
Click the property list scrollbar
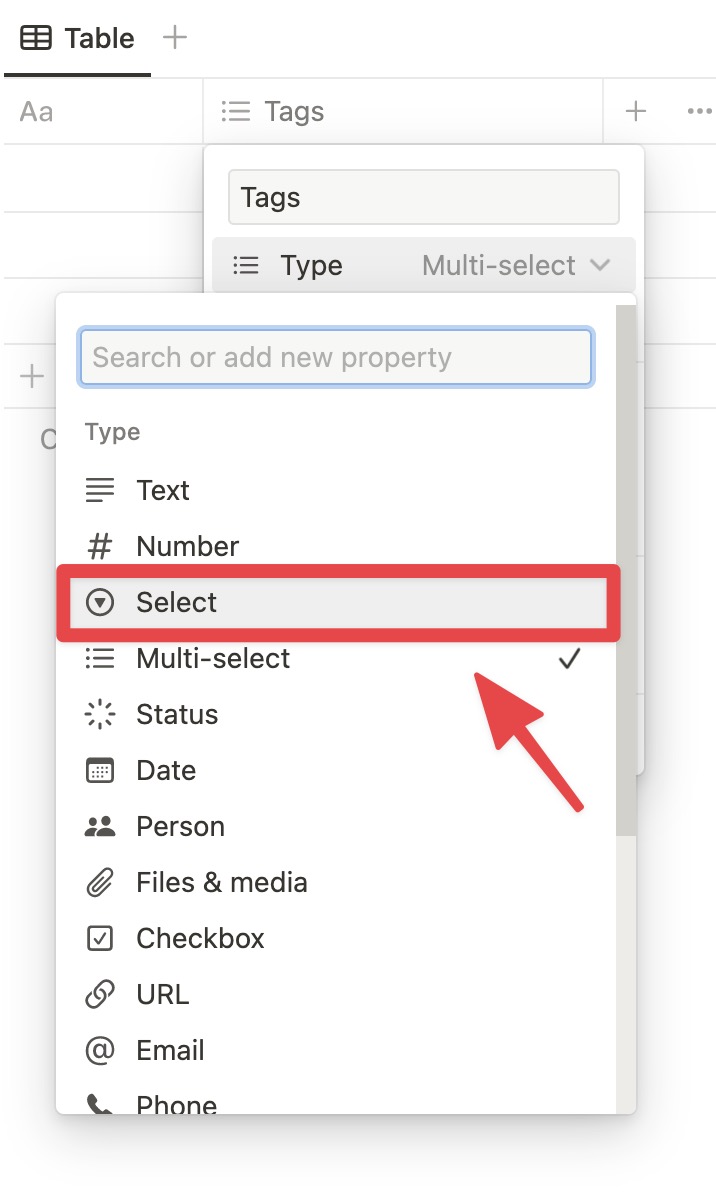tap(626, 569)
